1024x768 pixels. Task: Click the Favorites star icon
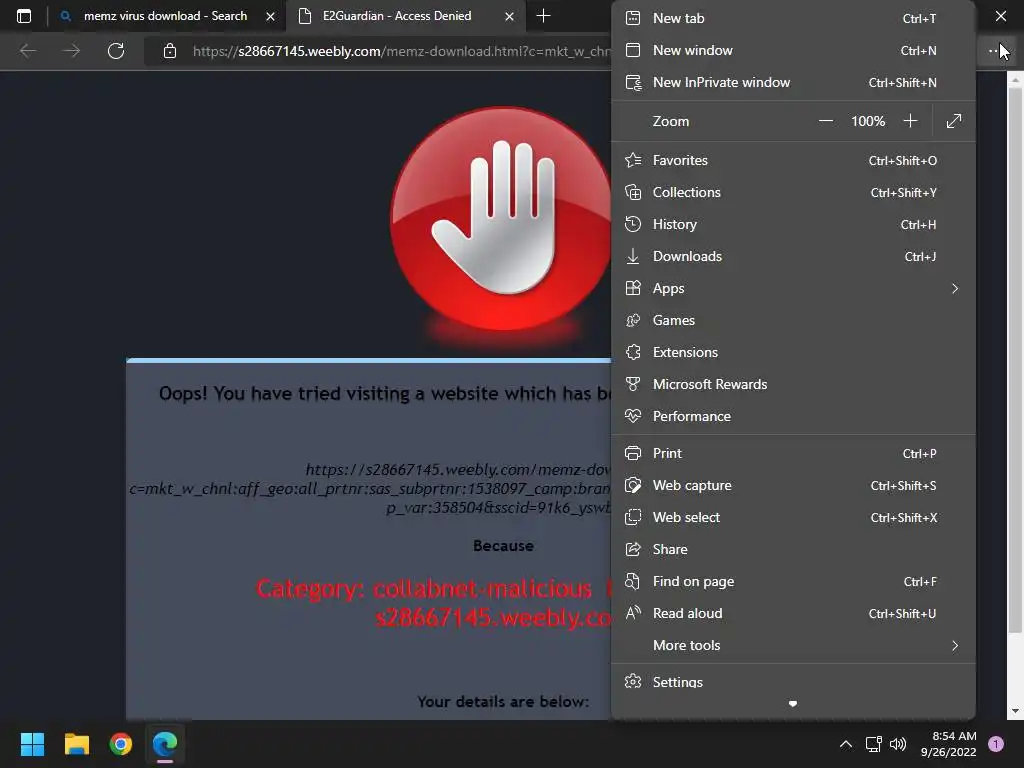633,160
